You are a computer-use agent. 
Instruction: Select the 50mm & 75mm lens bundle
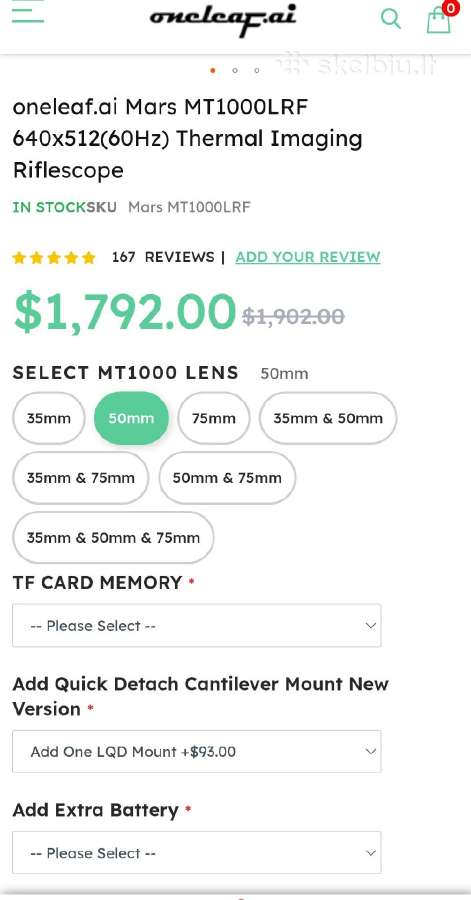[x=227, y=478]
